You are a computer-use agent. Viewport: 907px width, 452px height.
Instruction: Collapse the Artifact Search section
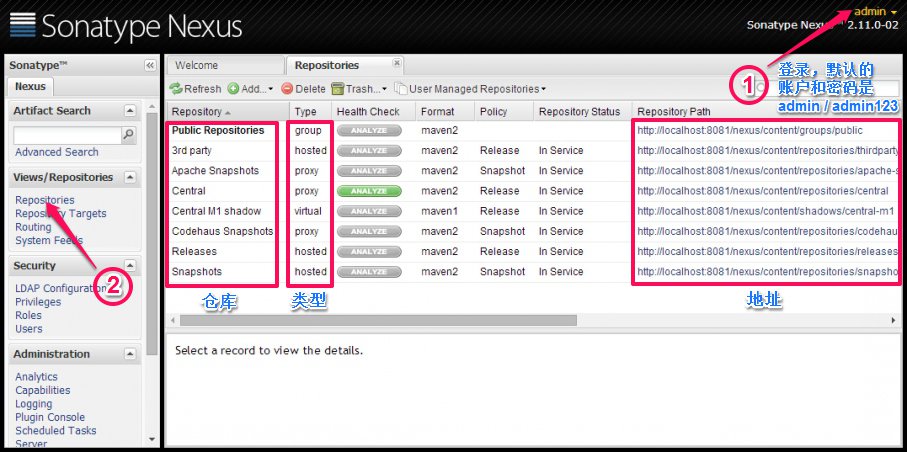pyautogui.click(x=130, y=111)
